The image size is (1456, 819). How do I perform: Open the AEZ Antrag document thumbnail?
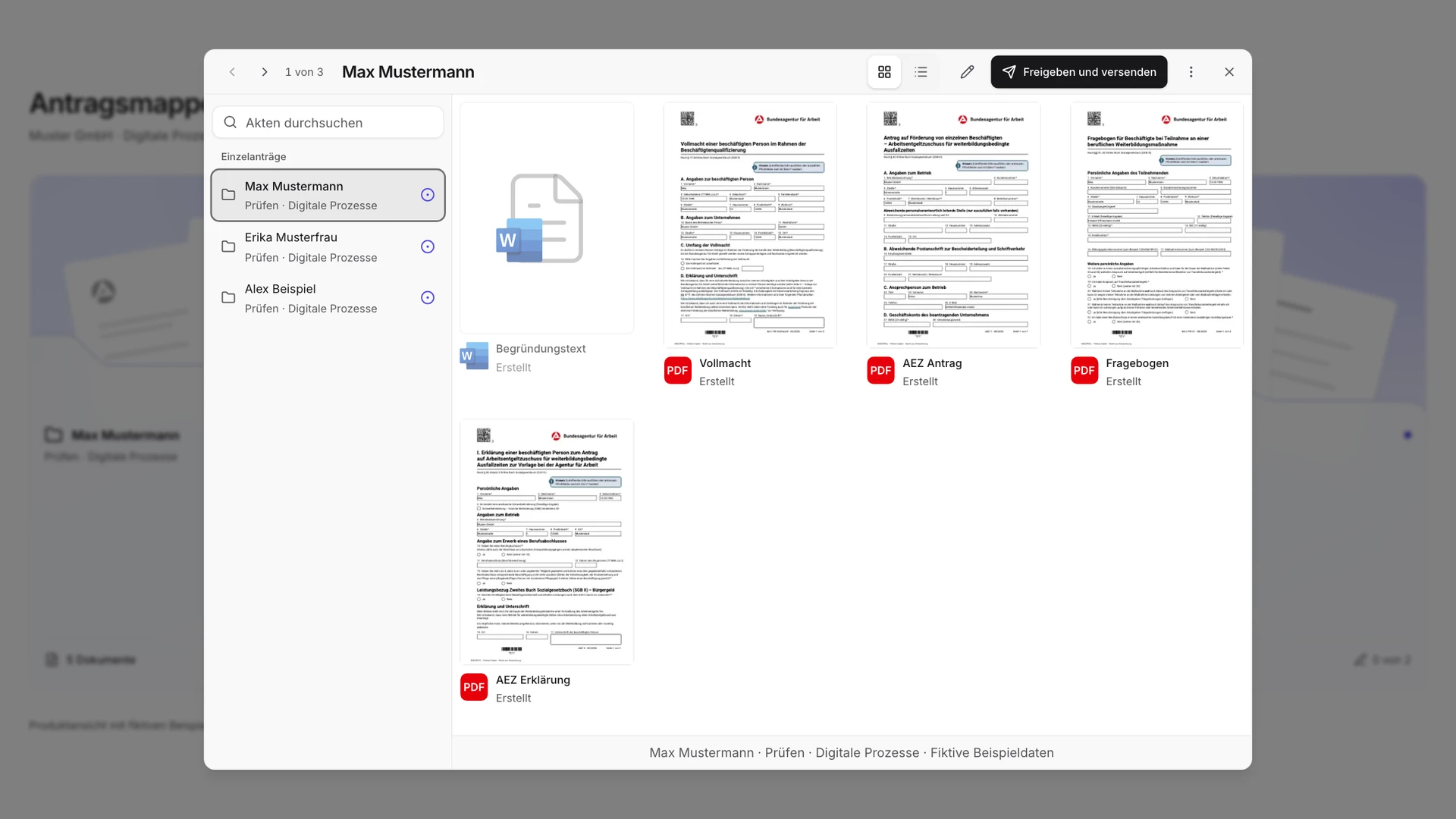coord(953,225)
